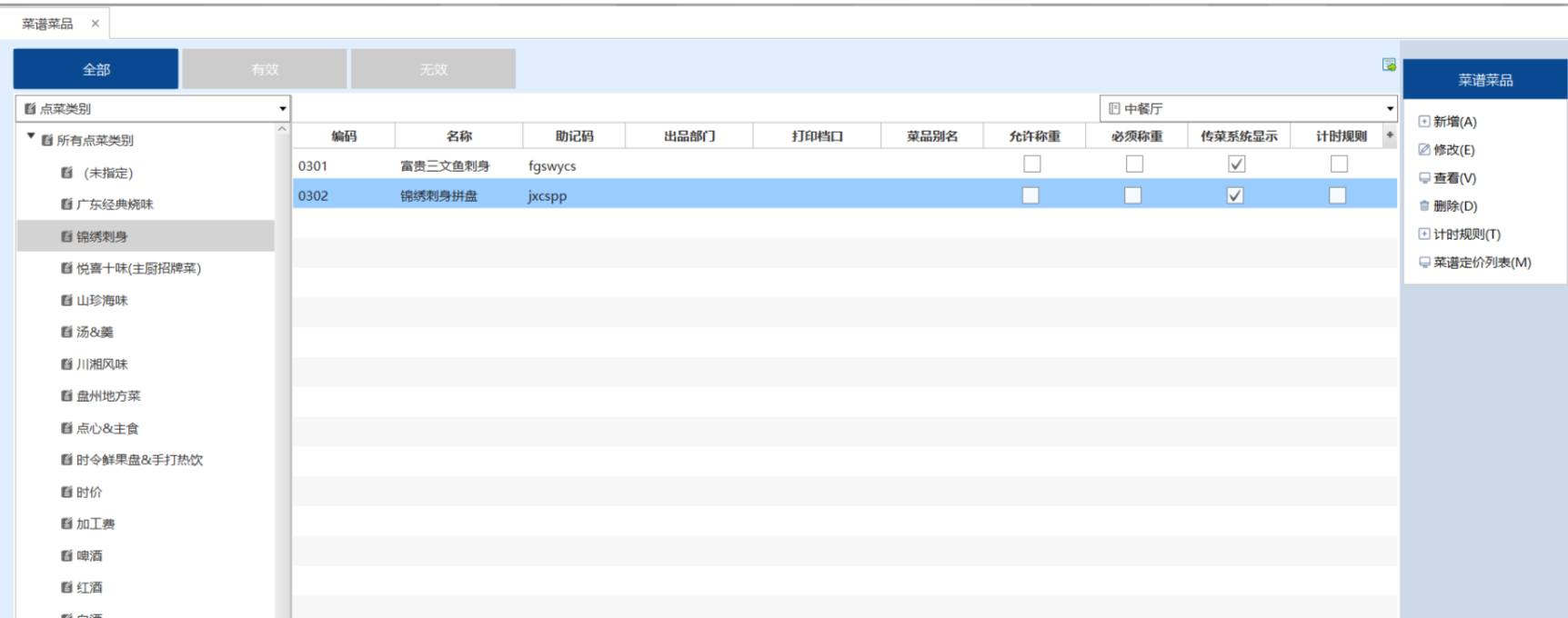Tick 计时规则 checkbox for row 0301

click(x=1339, y=164)
